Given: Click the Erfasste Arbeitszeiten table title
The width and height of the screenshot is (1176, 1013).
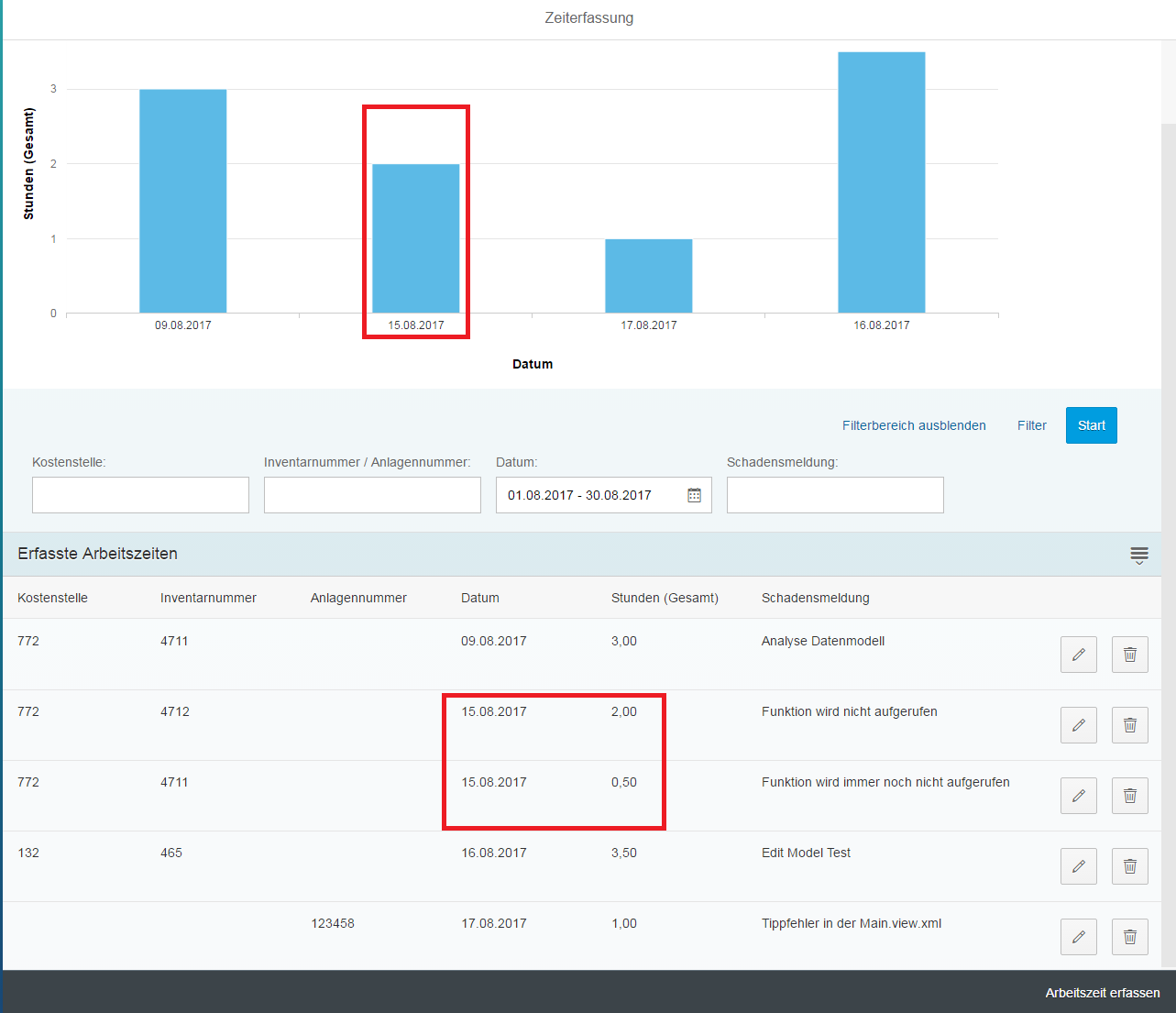Looking at the screenshot, I should (x=97, y=554).
